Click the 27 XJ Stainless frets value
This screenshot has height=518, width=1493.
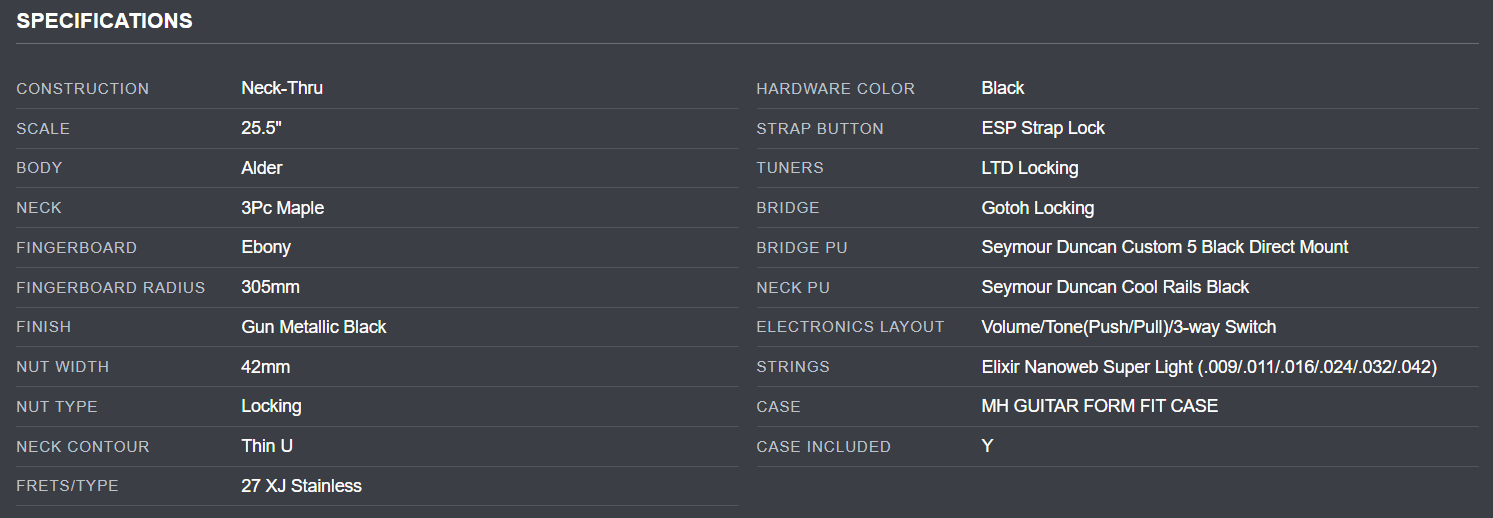301,486
